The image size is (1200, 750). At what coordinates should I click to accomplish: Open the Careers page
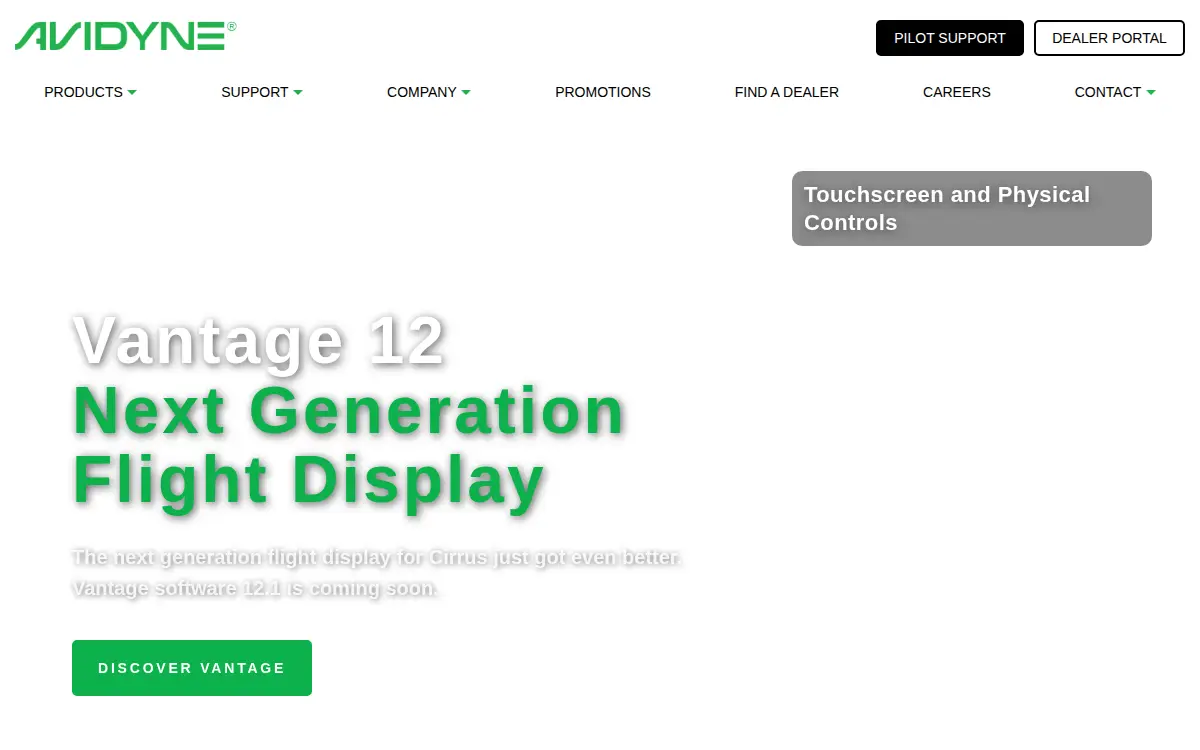[957, 92]
